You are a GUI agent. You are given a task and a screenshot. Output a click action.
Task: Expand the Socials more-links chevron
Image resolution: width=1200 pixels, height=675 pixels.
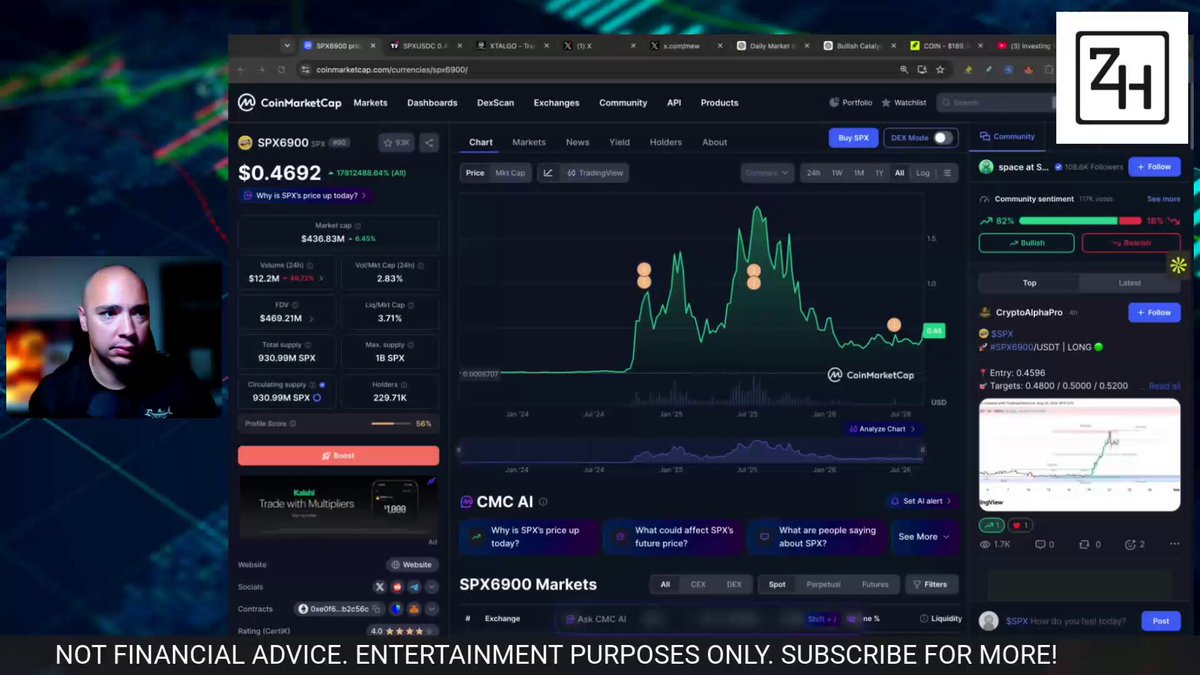pyautogui.click(x=431, y=587)
